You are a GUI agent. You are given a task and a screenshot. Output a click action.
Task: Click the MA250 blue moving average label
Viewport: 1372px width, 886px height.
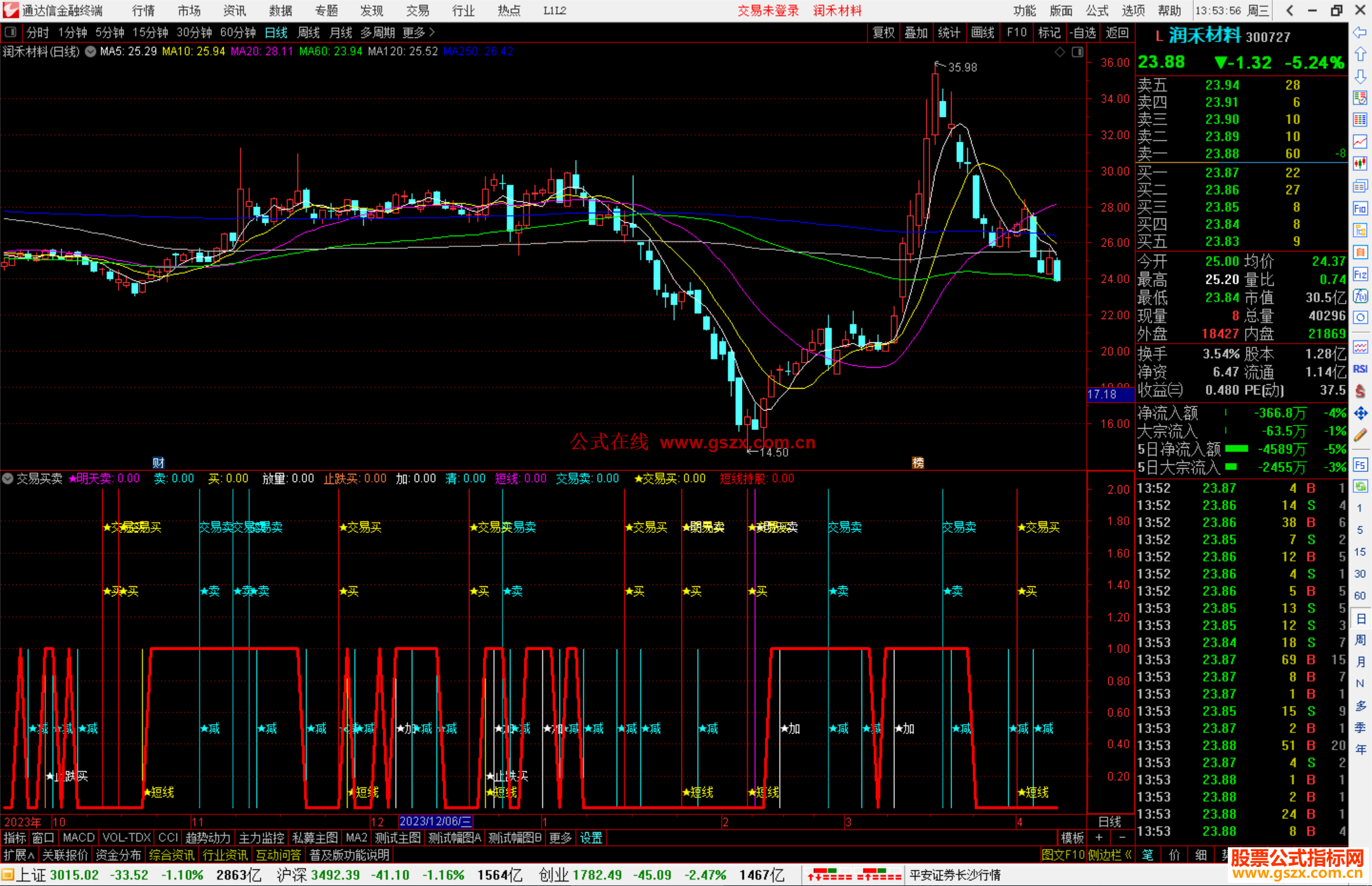pos(478,51)
